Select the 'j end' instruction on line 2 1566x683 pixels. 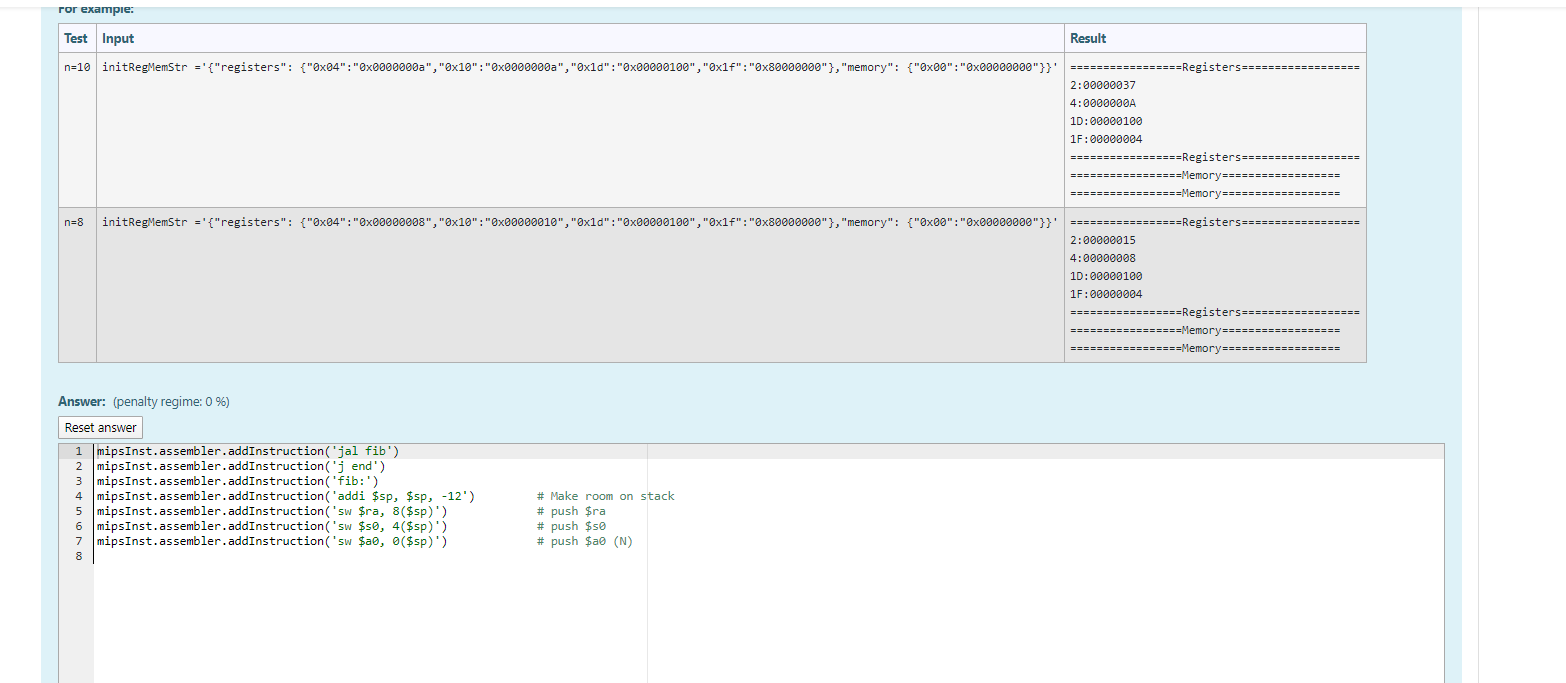coord(240,465)
